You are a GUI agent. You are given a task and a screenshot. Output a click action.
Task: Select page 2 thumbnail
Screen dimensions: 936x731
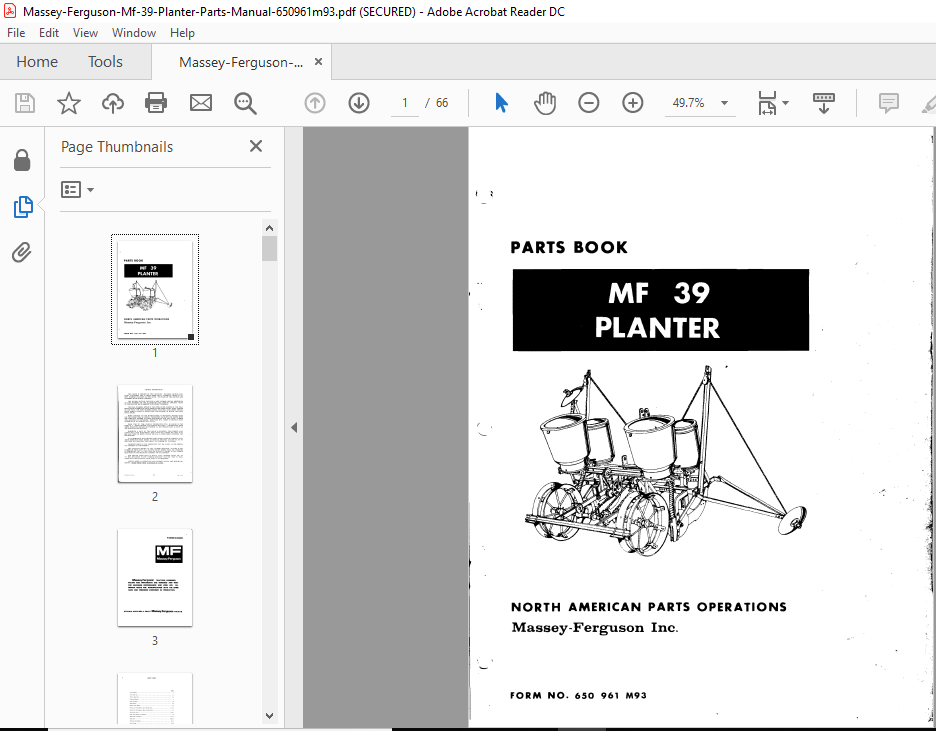155,434
